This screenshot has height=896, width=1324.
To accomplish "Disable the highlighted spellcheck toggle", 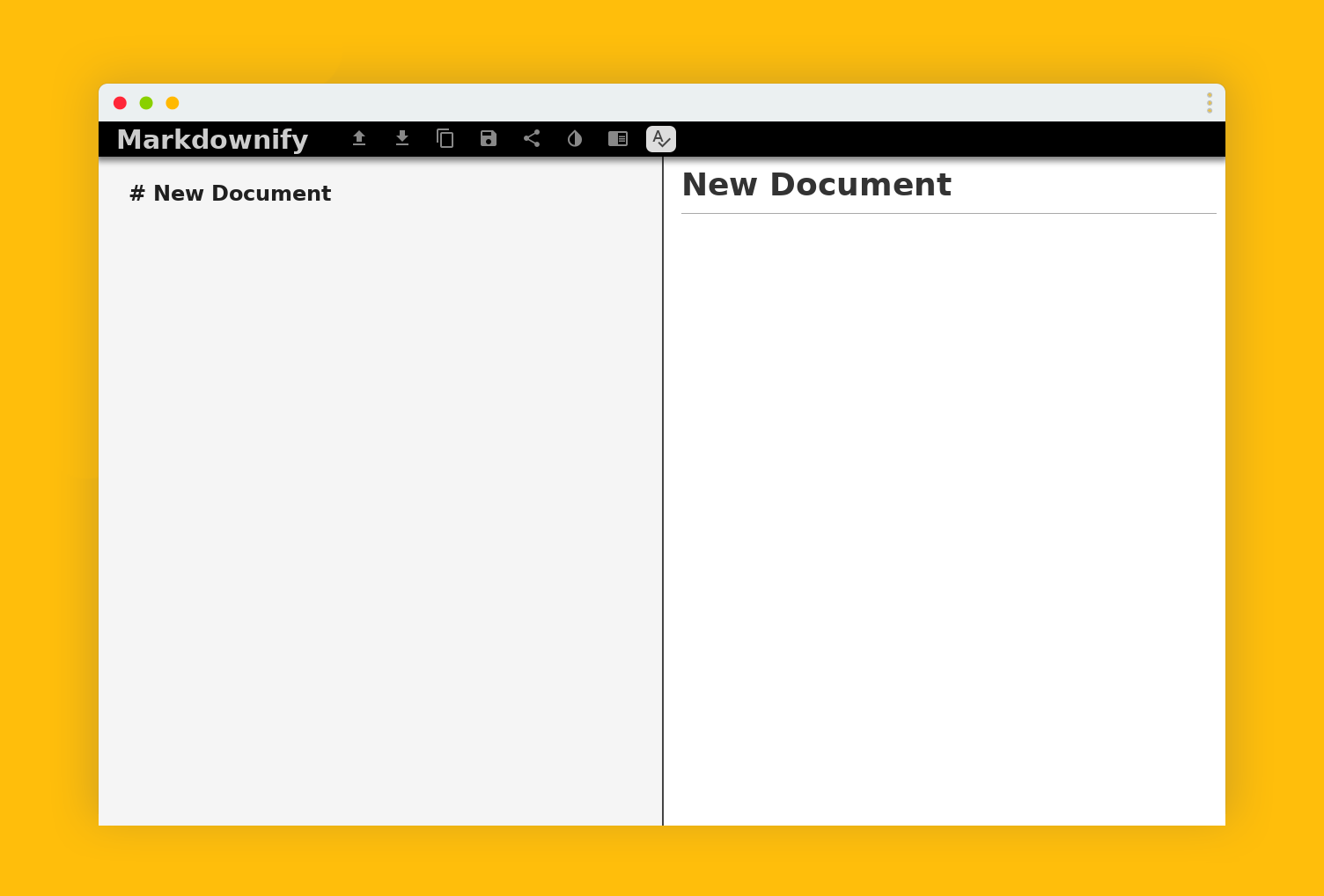I will (660, 138).
